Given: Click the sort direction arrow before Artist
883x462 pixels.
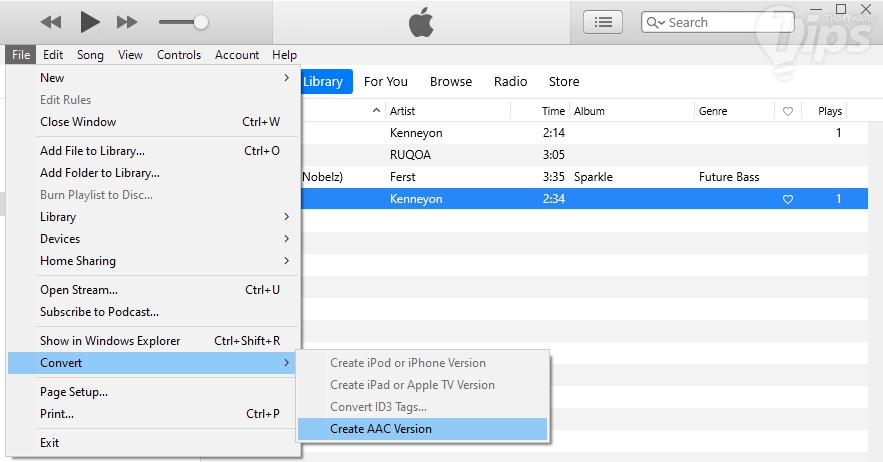Looking at the screenshot, I should click(376, 110).
